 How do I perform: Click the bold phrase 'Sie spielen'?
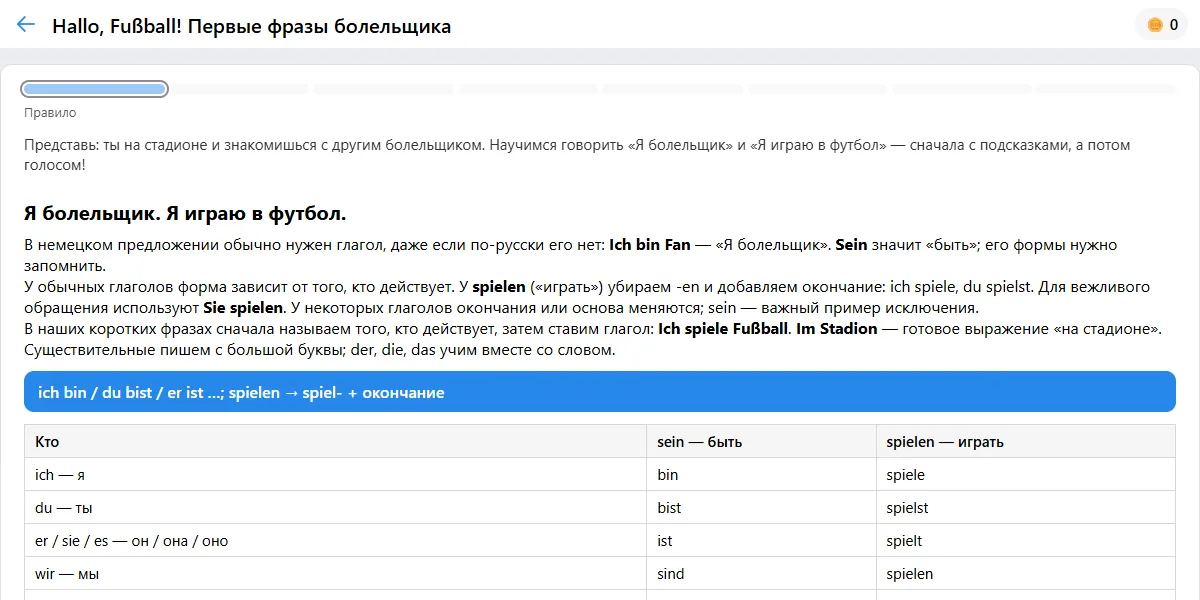[x=243, y=308]
